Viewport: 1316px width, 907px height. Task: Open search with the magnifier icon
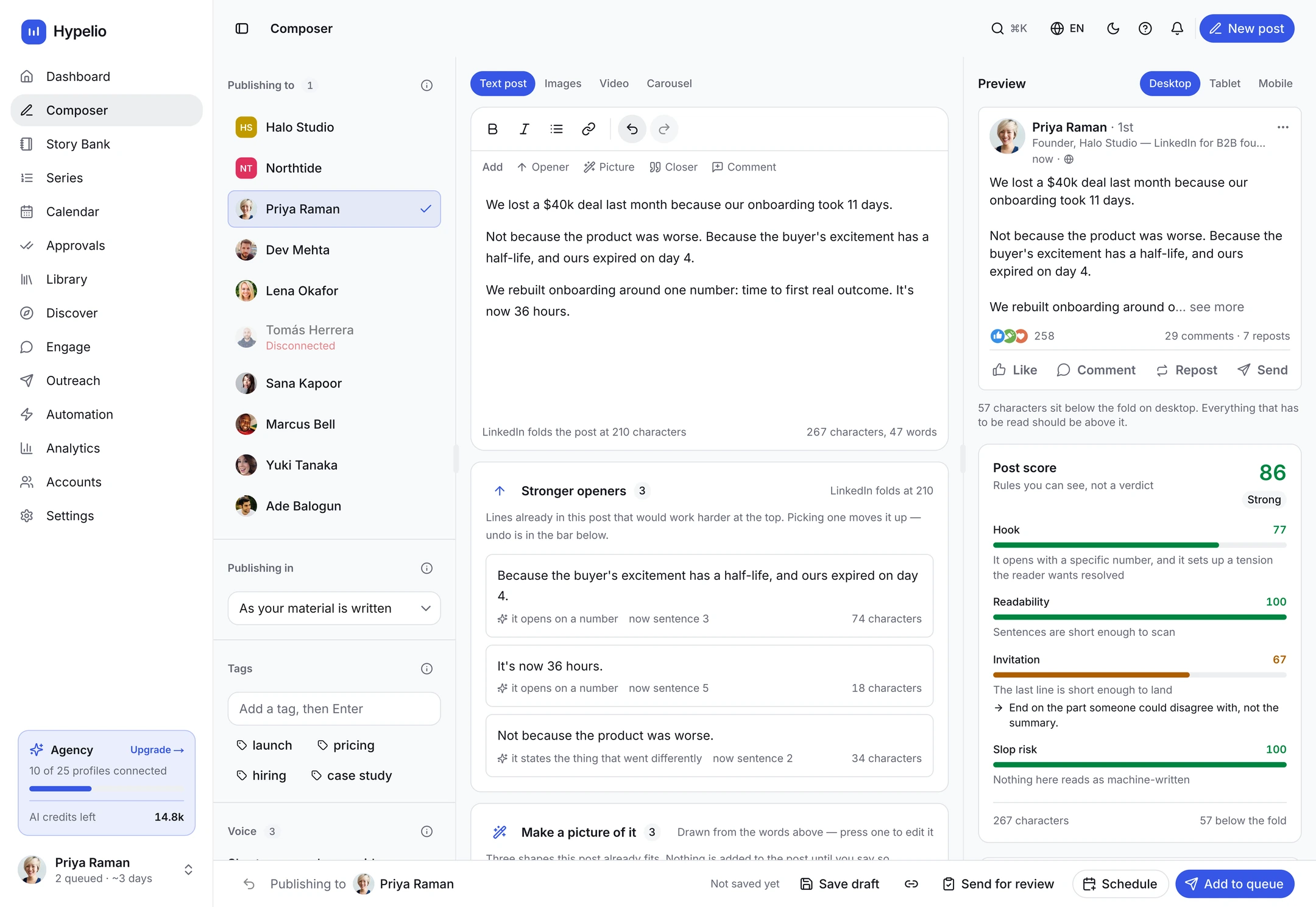click(997, 29)
